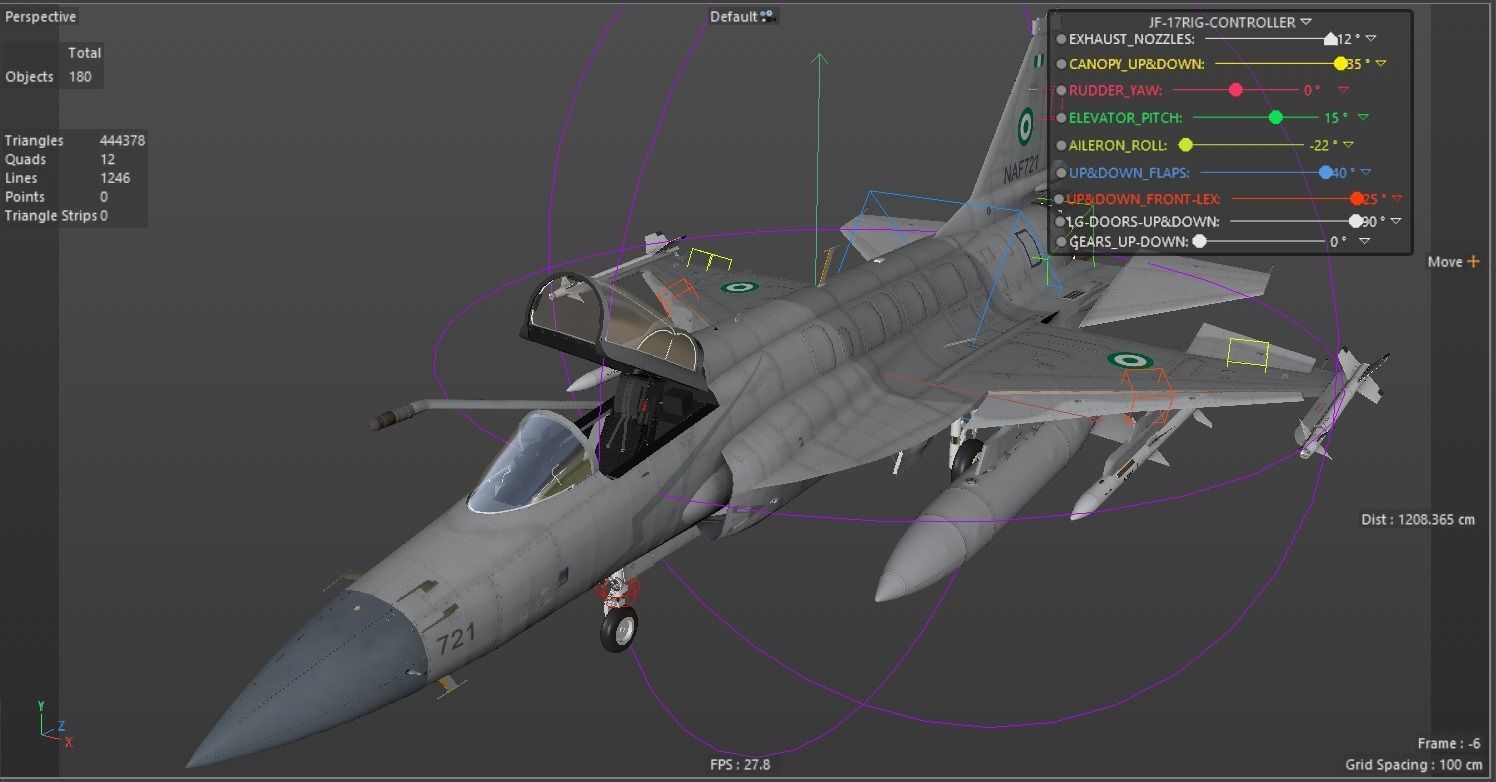The height and width of the screenshot is (782, 1496).
Task: Toggle keyframe dot for LG-DOORS-UP&DOWN
Action: 1061,222
